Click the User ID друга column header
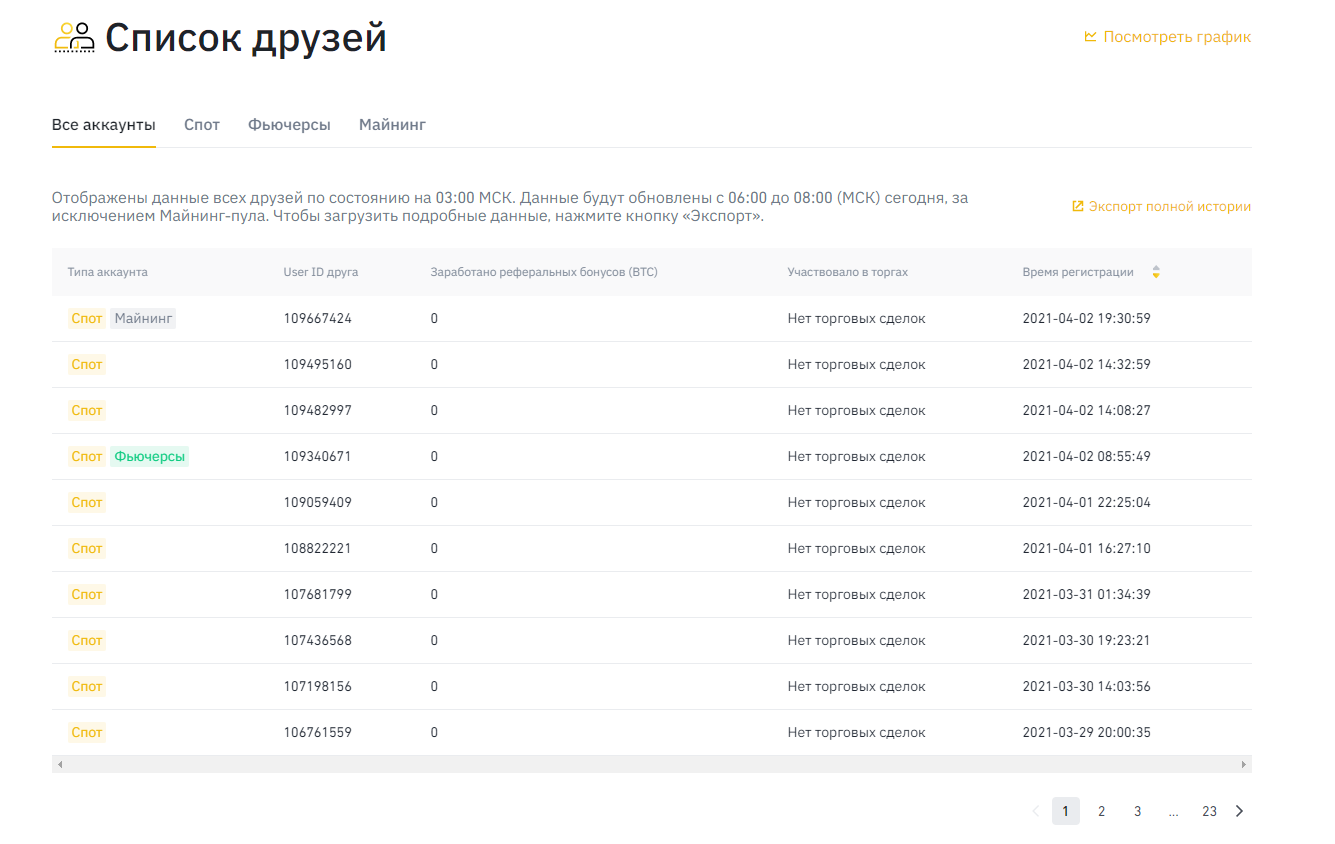This screenshot has width=1335, height=844. click(x=321, y=272)
